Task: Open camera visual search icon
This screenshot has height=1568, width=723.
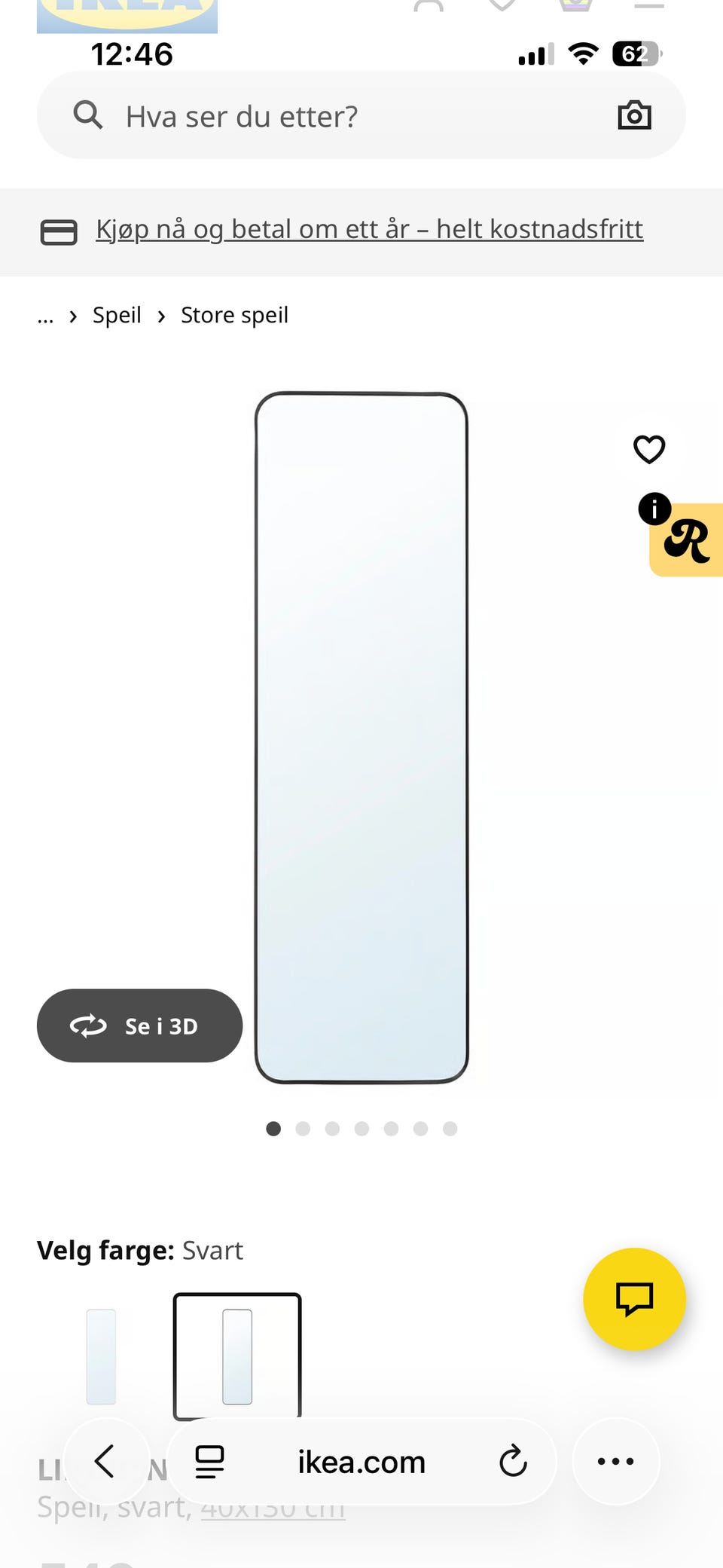Action: 634,115
